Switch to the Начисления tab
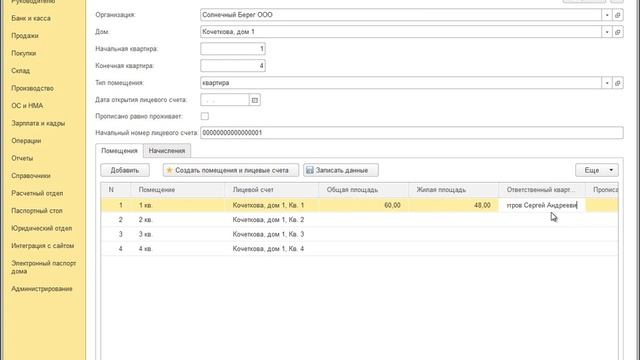The width and height of the screenshot is (640, 360). (x=167, y=151)
